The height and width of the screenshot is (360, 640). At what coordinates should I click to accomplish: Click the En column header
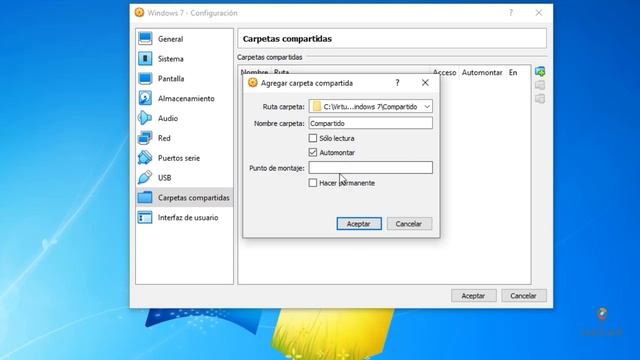coord(513,73)
